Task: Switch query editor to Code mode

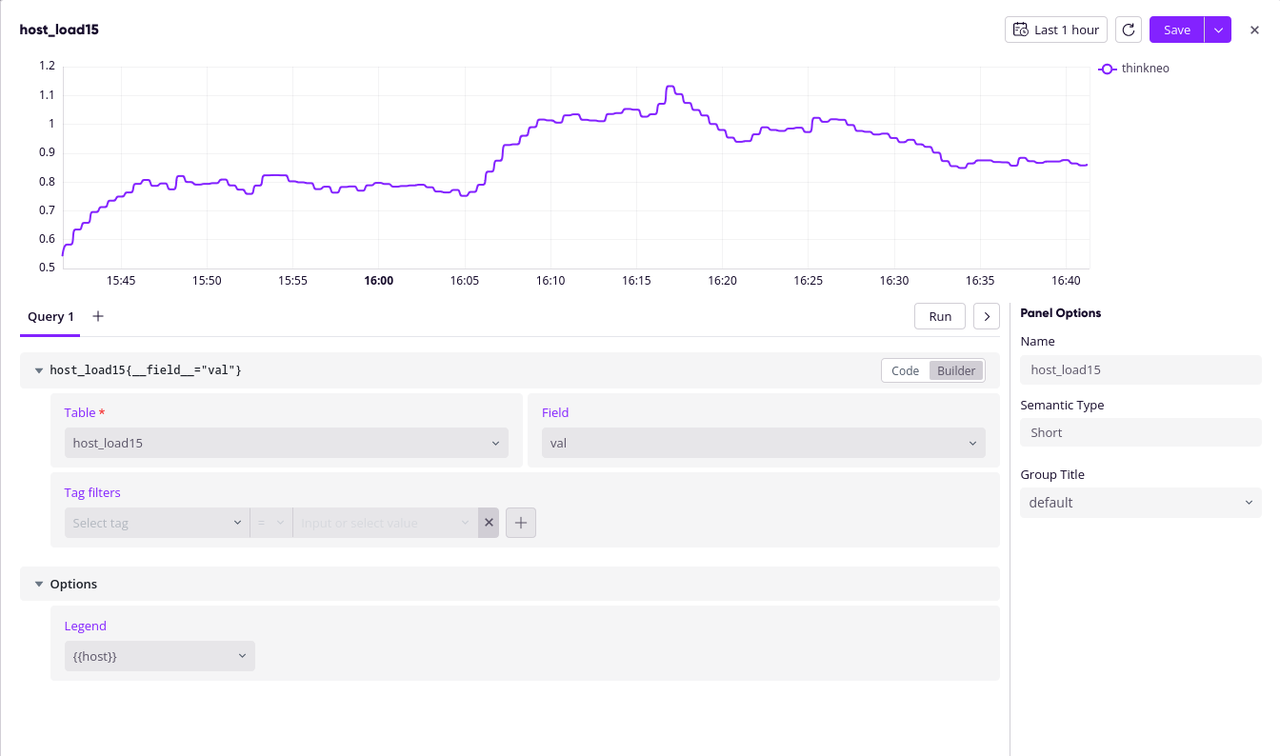Action: 905,371
